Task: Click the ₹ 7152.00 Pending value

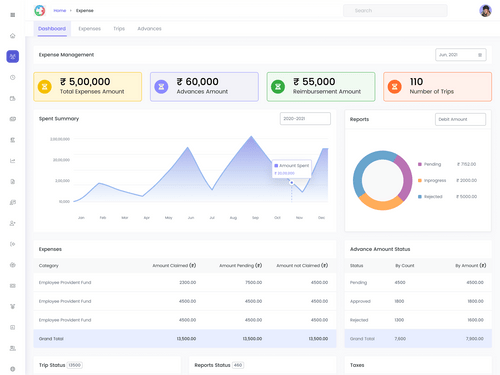Action: [x=466, y=164]
